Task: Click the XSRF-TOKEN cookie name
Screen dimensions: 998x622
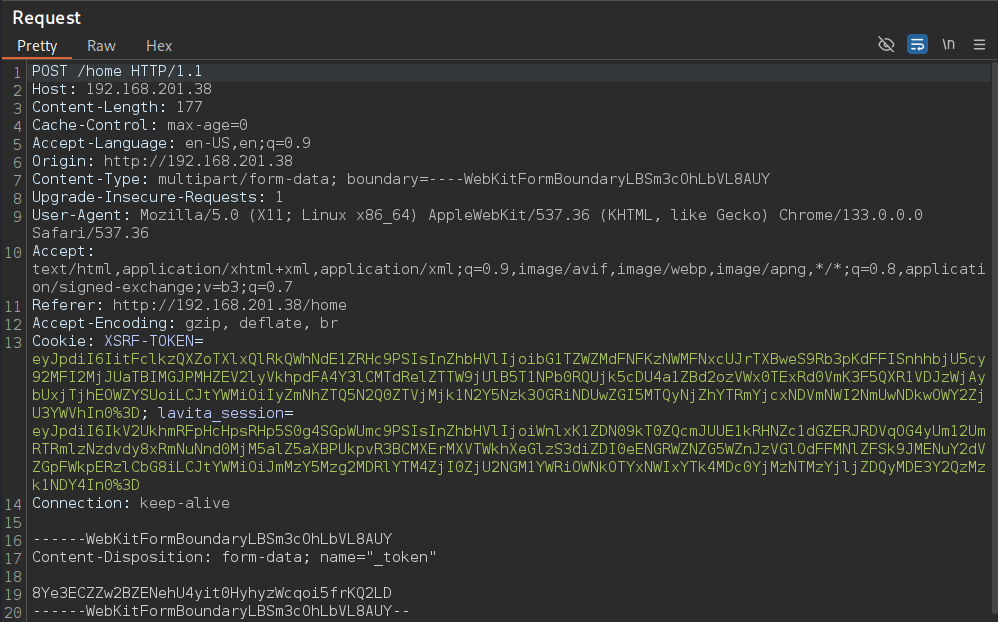Action: coord(150,341)
